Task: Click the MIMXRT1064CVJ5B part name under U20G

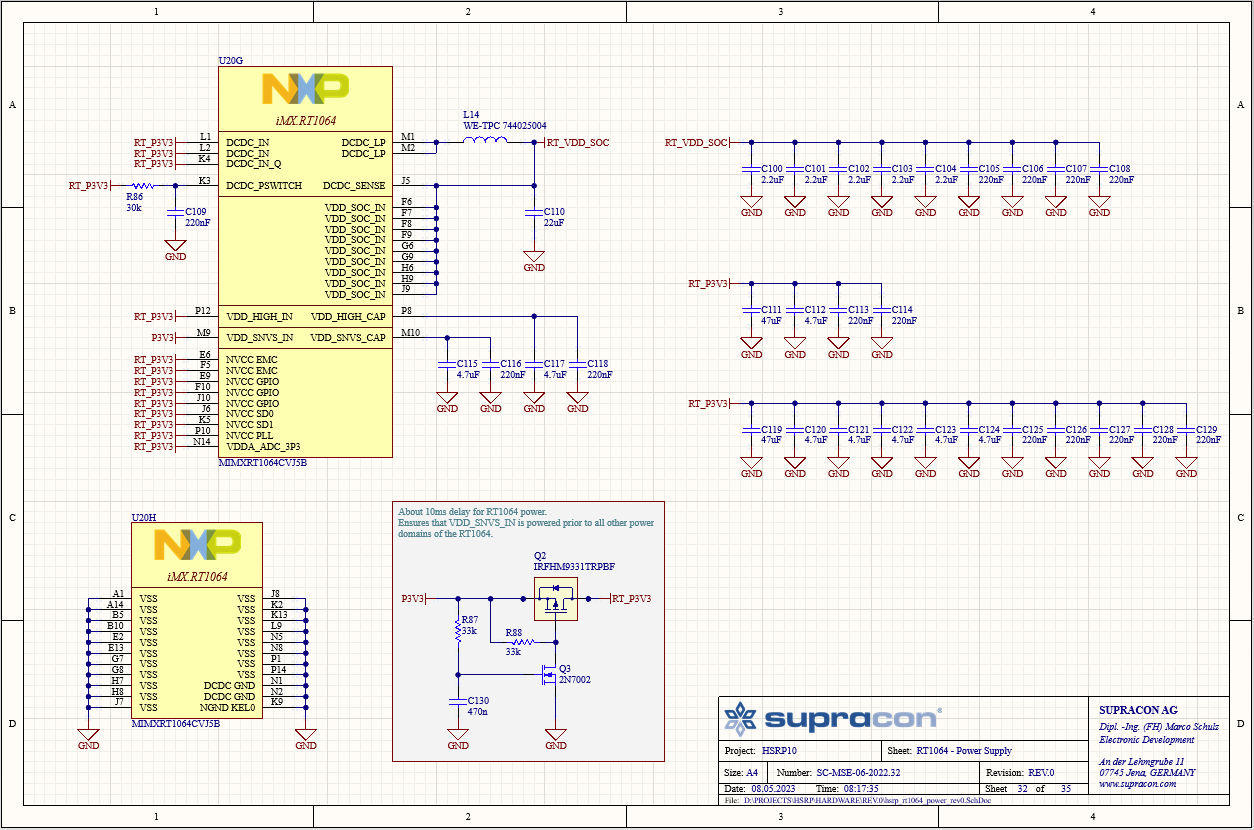Action: coord(263,463)
